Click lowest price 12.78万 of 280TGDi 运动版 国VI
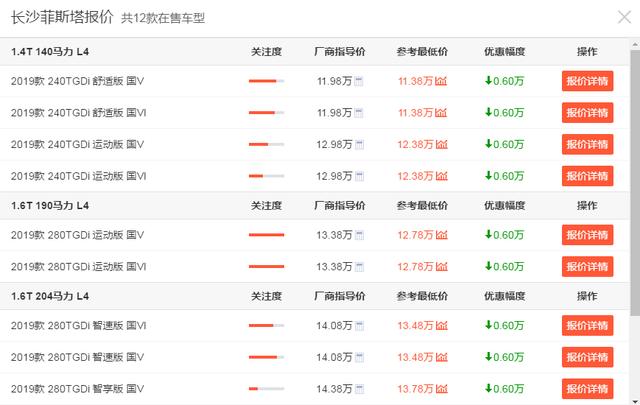Image resolution: width=640 pixels, height=405 pixels. [x=416, y=267]
